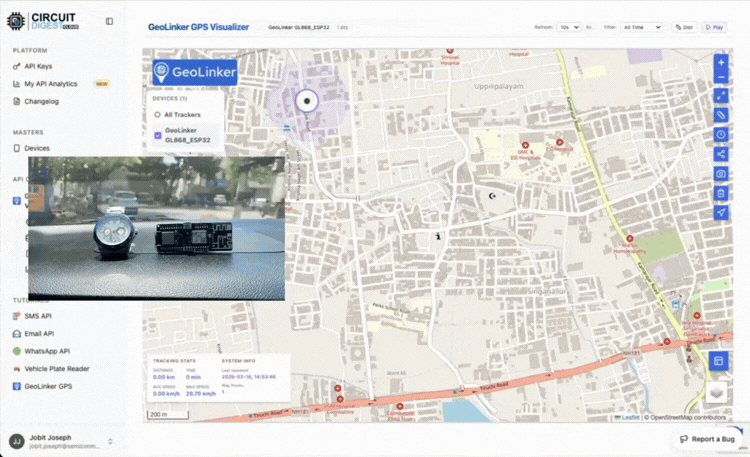Click the Last Updated timestamp in stats
750x457 pixels.
point(249,377)
